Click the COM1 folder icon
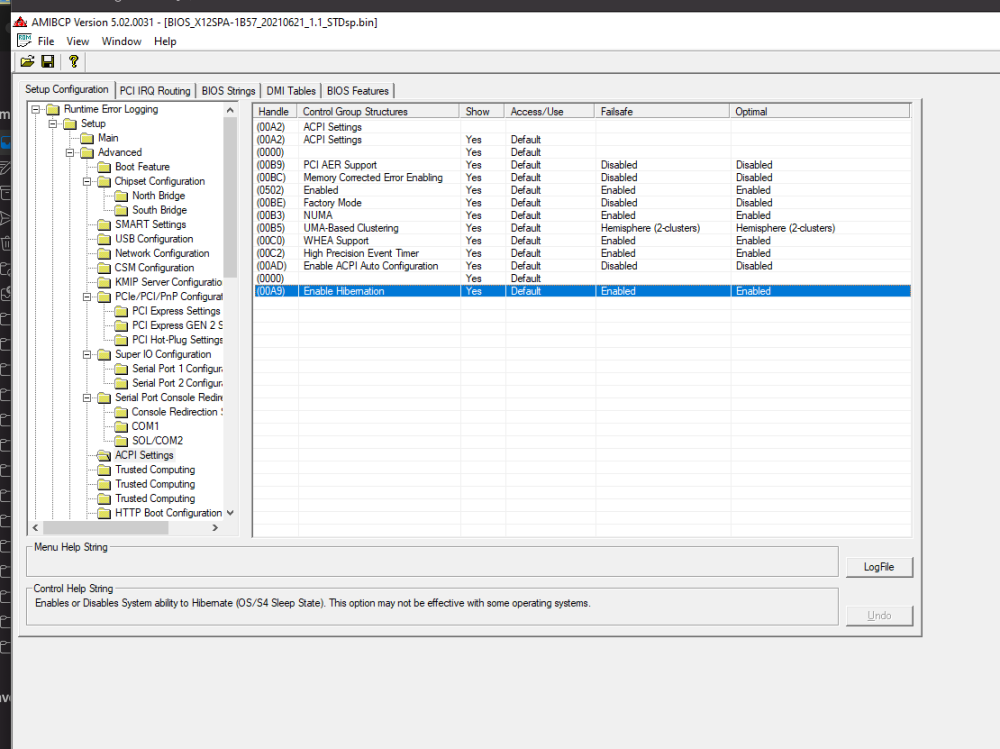This screenshot has height=749, width=1000. 121,427
